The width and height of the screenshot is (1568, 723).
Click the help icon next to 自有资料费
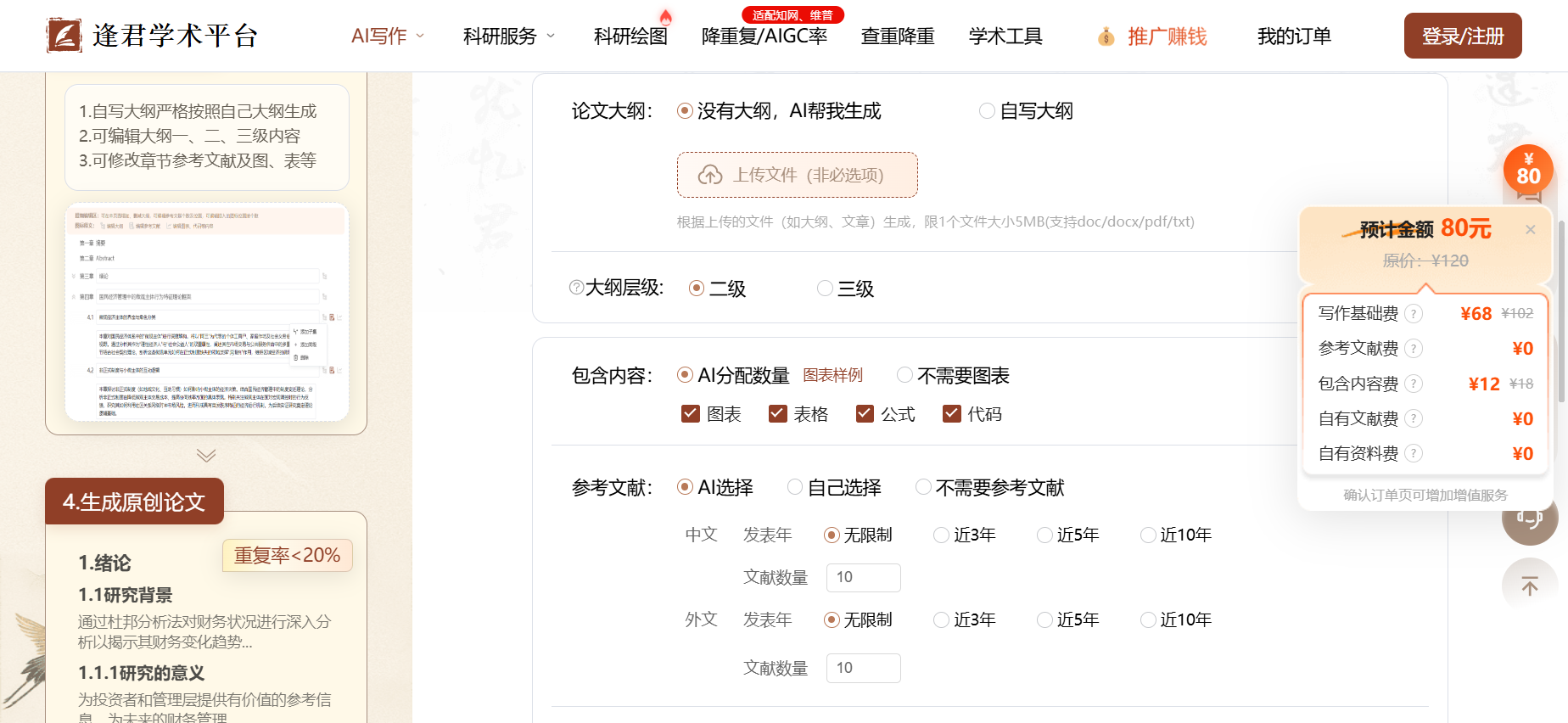(1413, 453)
